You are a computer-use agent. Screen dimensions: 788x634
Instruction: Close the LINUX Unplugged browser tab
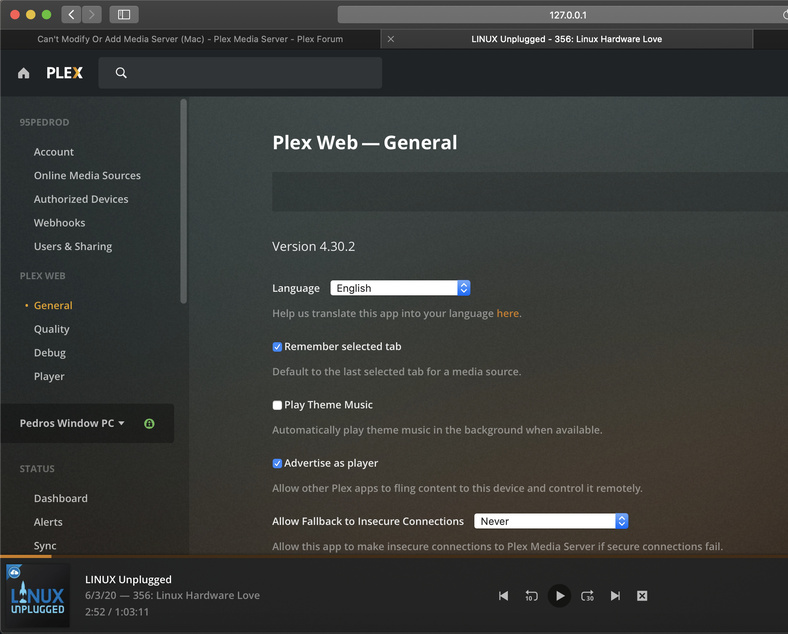coord(390,39)
